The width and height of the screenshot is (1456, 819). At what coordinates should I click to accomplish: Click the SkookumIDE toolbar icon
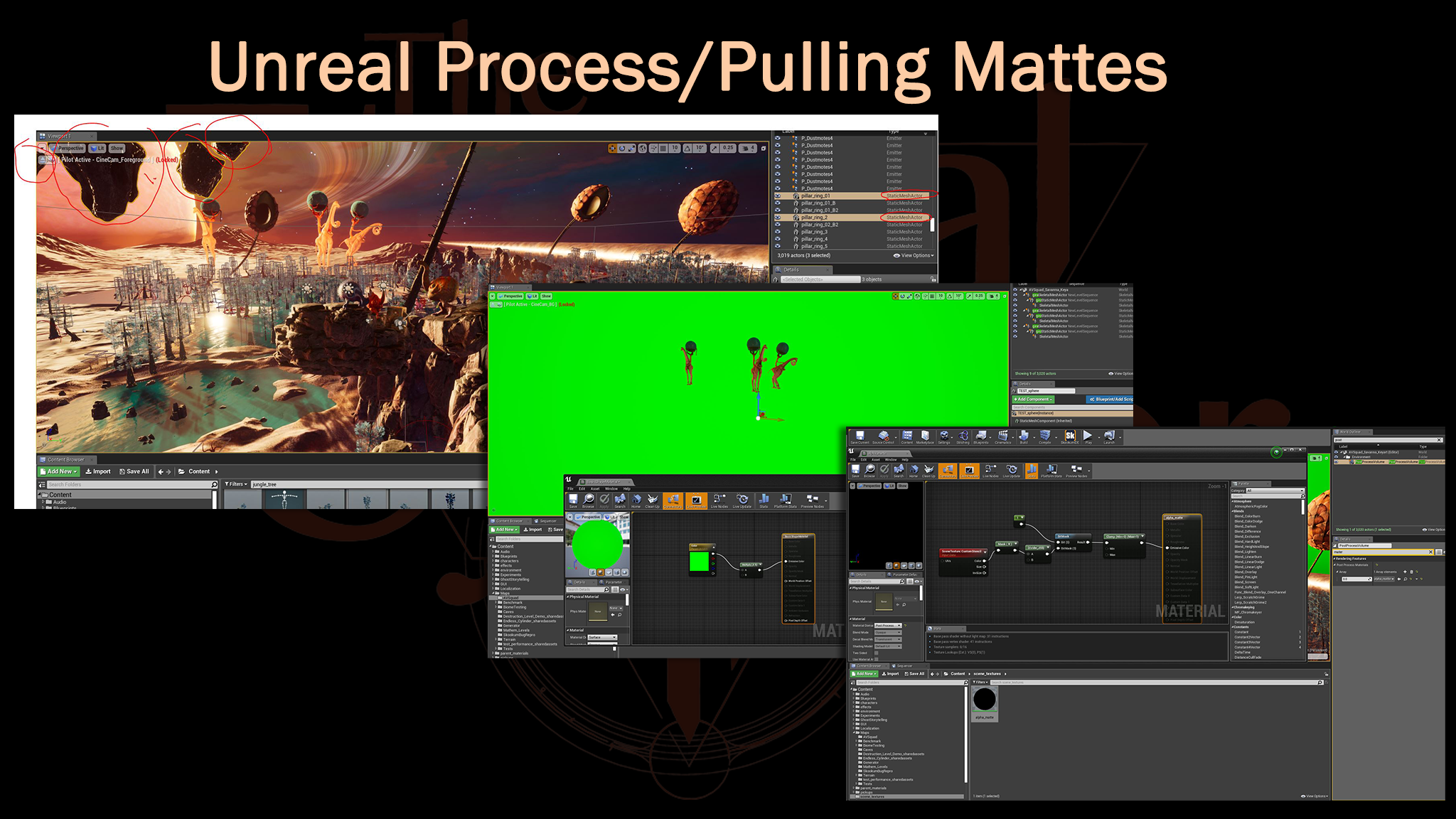[x=1069, y=436]
